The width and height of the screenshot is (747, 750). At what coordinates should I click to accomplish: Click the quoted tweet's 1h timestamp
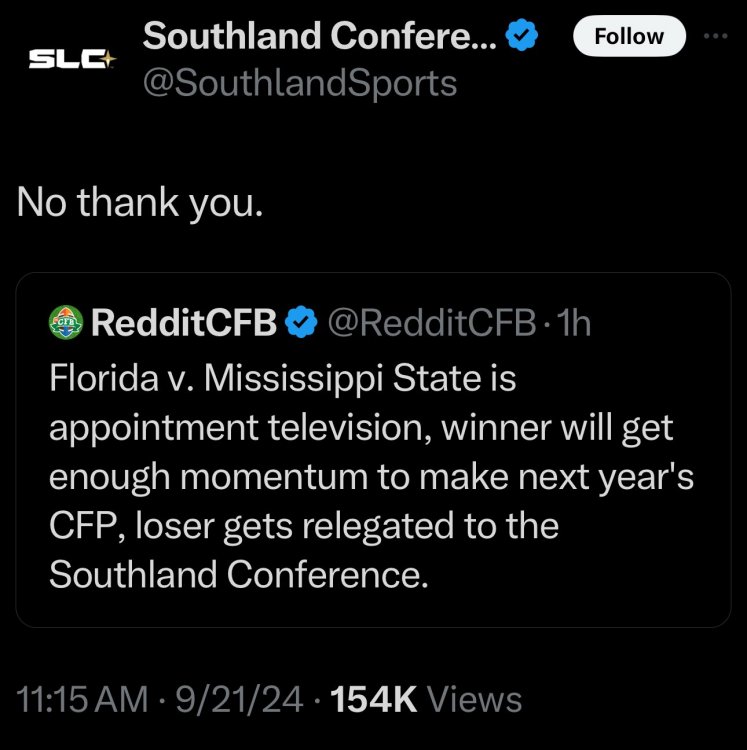[574, 322]
